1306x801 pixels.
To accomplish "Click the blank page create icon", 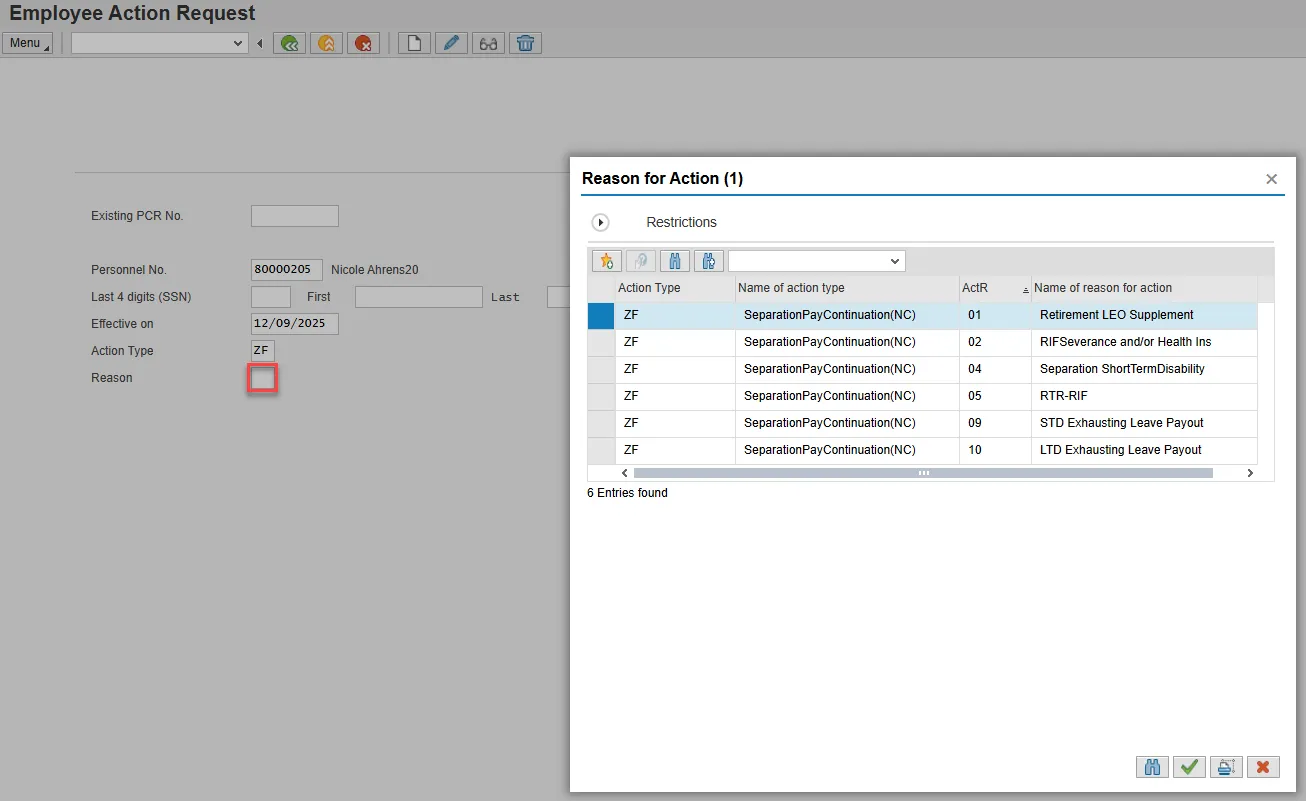I will click(414, 43).
